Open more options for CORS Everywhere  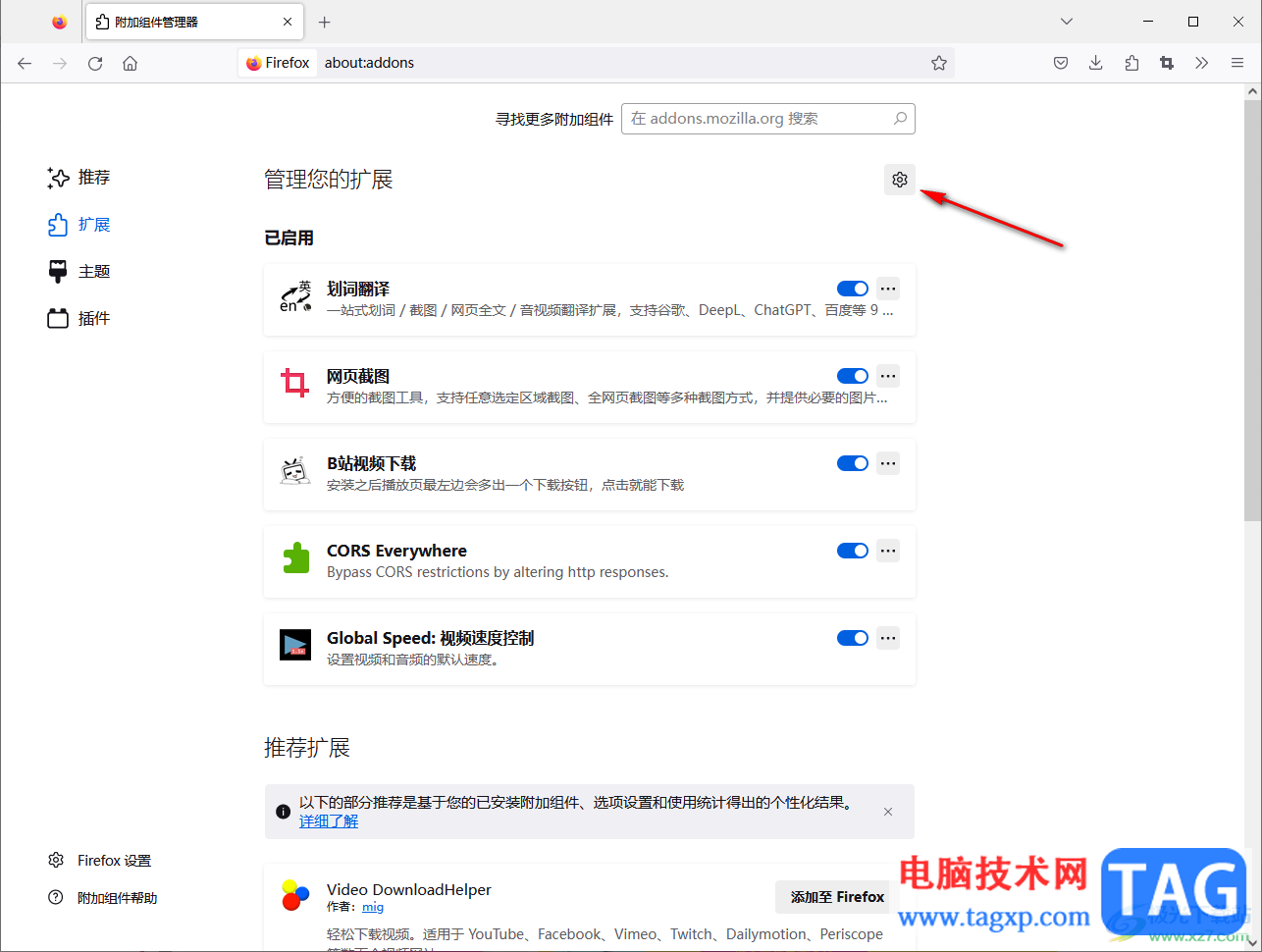click(x=888, y=551)
